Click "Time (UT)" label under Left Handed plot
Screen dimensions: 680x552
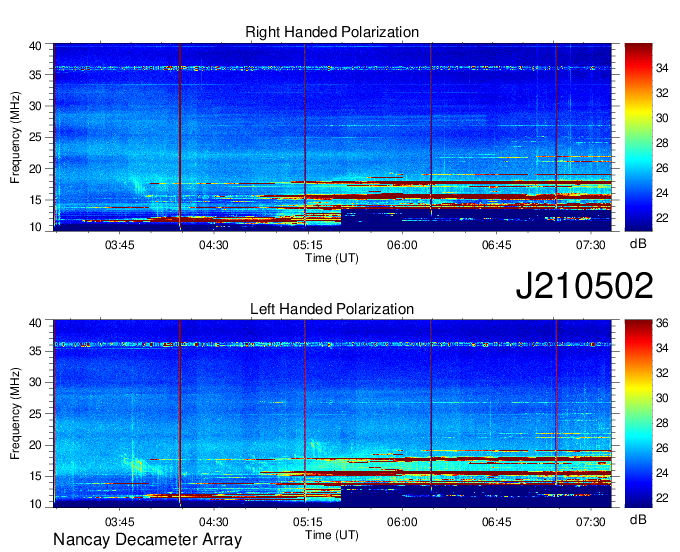point(332,535)
